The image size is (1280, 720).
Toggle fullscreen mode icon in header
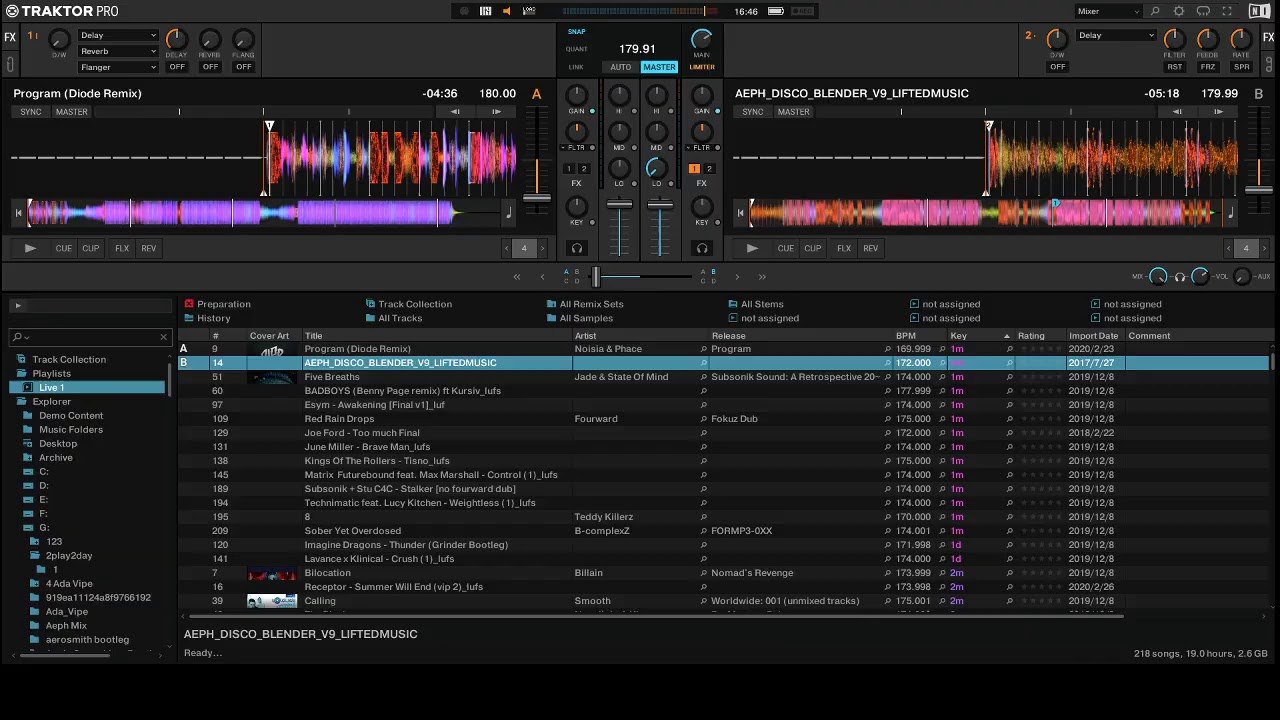tap(1227, 11)
